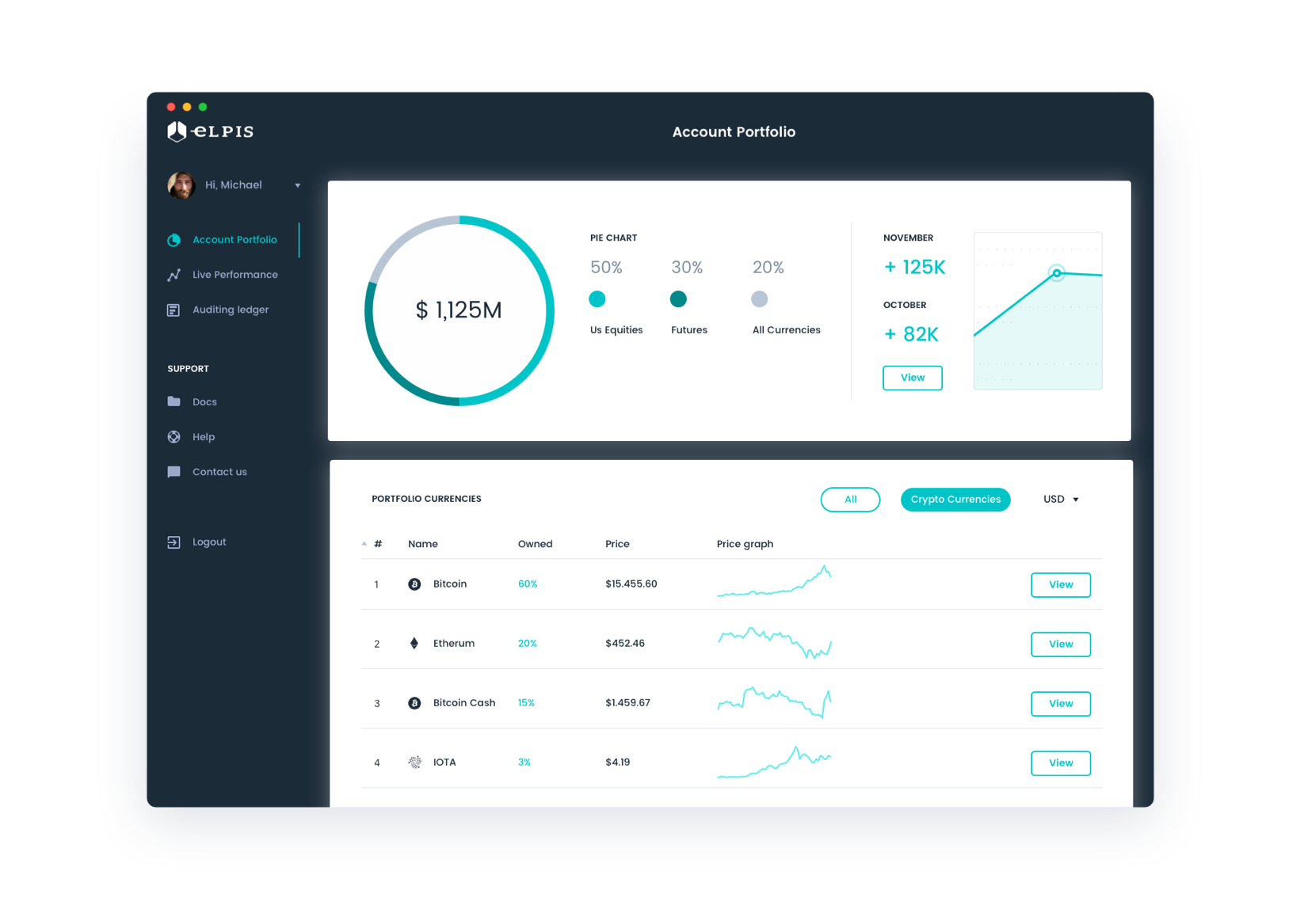1300x924 pixels.
Task: Open the Contact us chat icon
Action: (173, 472)
